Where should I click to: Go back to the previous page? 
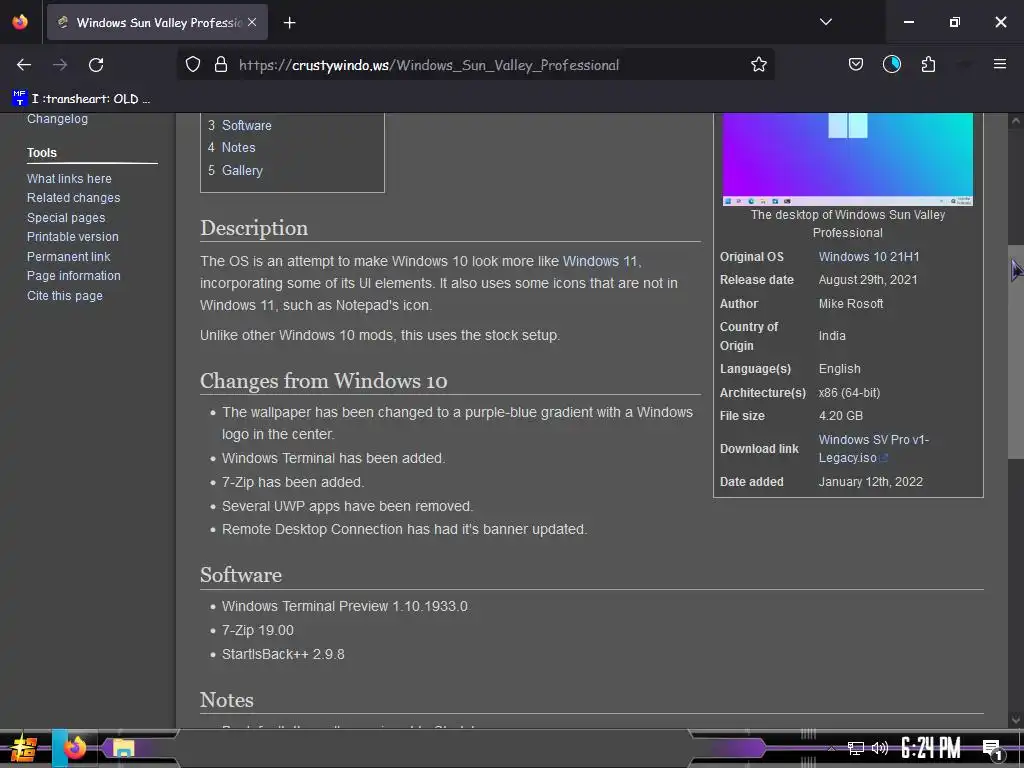[24, 65]
